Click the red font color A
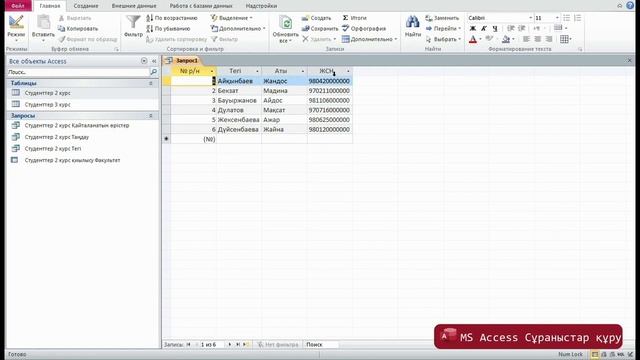This screenshot has height=360, width=640. pyautogui.click(x=473, y=39)
